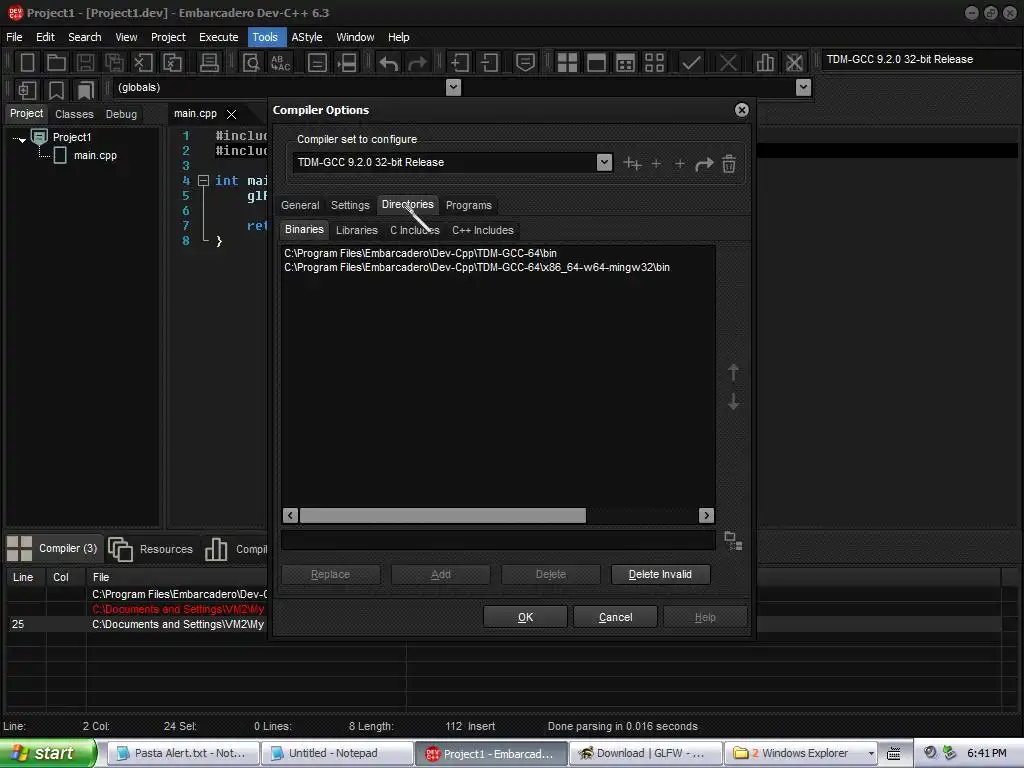Open the Tools menu
The image size is (1024, 768).
(265, 37)
